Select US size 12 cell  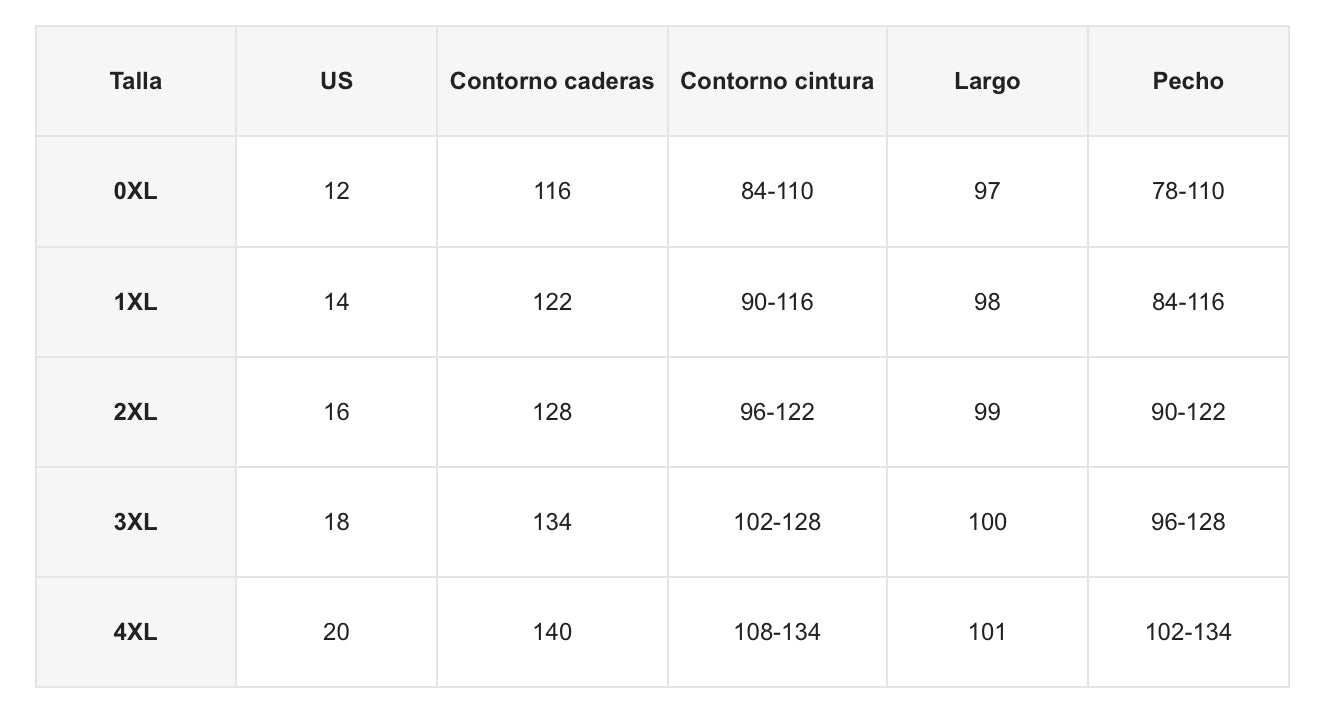337,191
